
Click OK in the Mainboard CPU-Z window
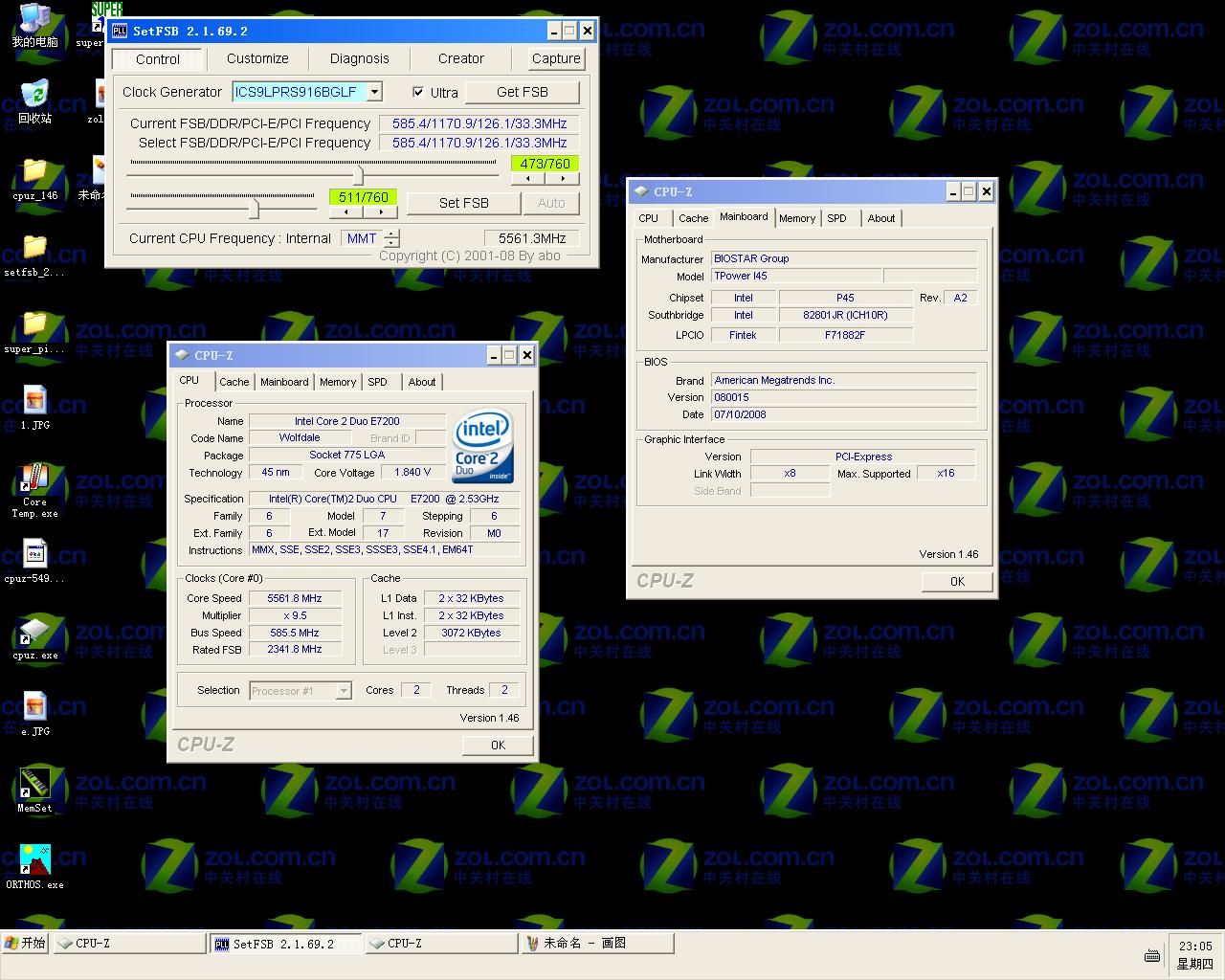point(957,581)
